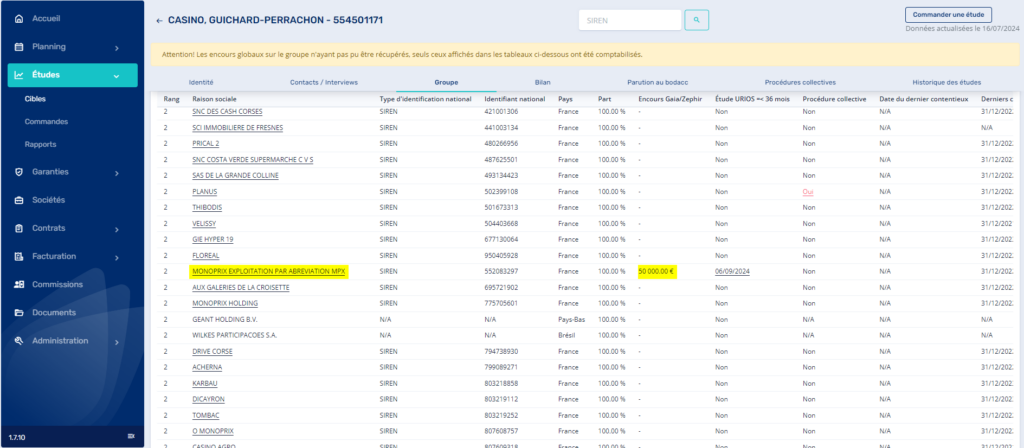Open the DICAYRON company link

click(x=208, y=400)
